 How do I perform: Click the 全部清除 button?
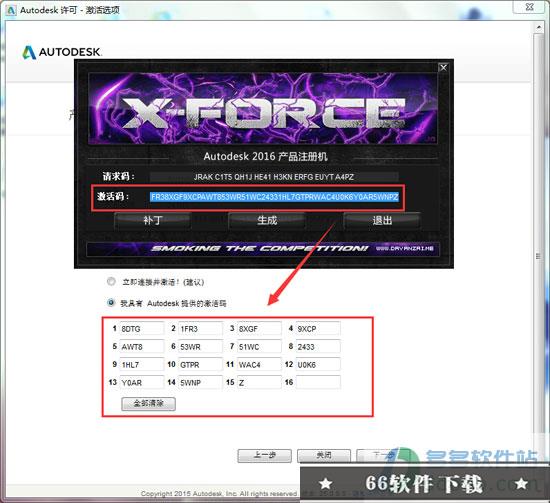(148, 403)
